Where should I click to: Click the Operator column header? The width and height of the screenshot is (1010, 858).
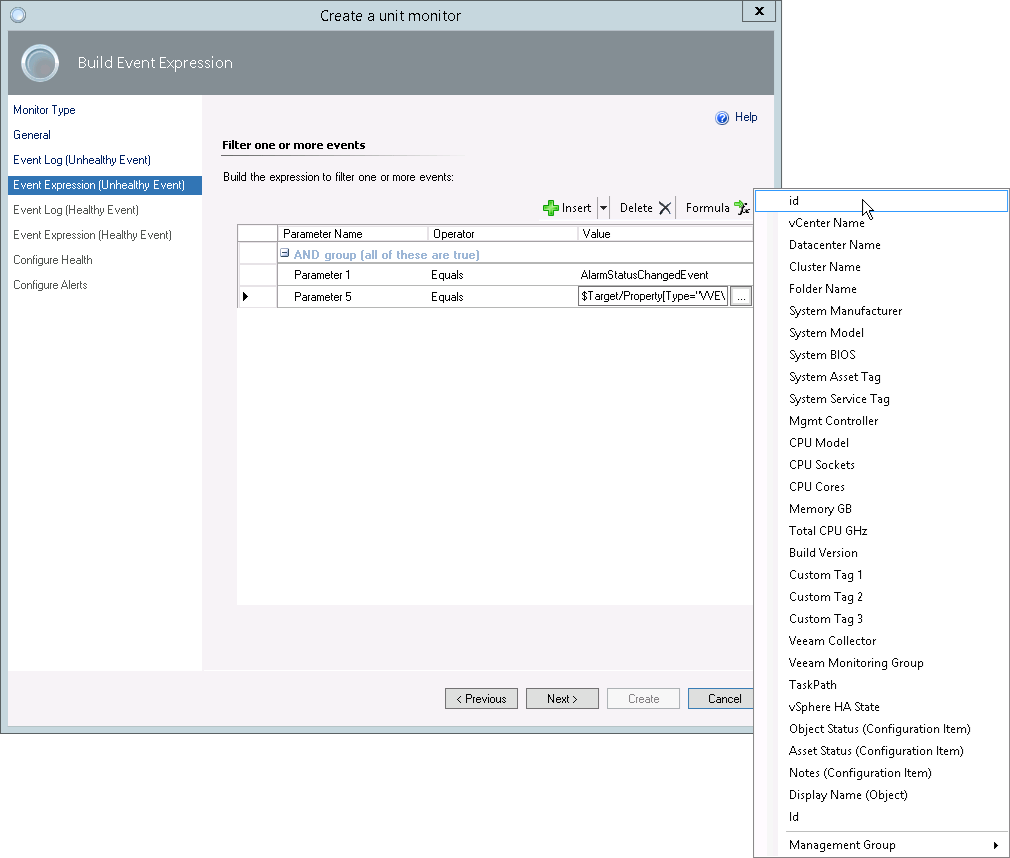pyautogui.click(x=502, y=234)
